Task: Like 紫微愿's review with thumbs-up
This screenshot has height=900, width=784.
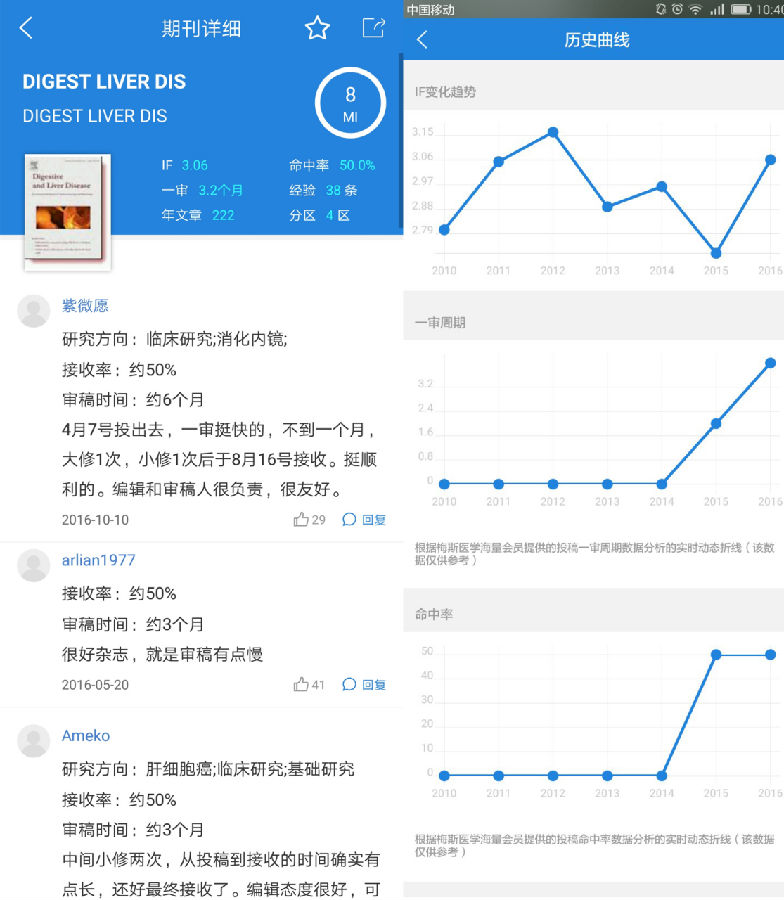Action: coord(309,520)
